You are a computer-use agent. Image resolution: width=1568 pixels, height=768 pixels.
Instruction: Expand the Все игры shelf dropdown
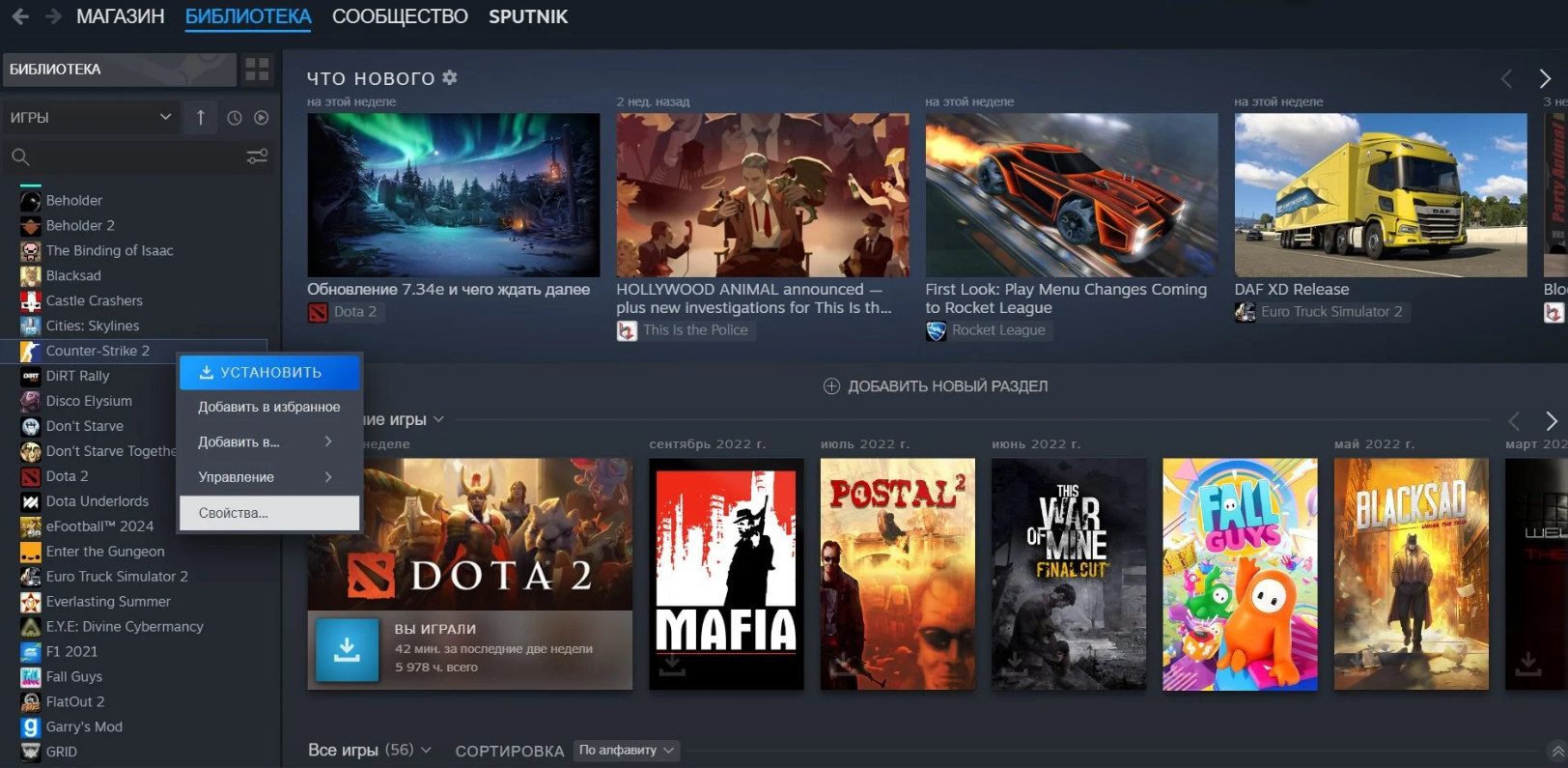[426, 751]
